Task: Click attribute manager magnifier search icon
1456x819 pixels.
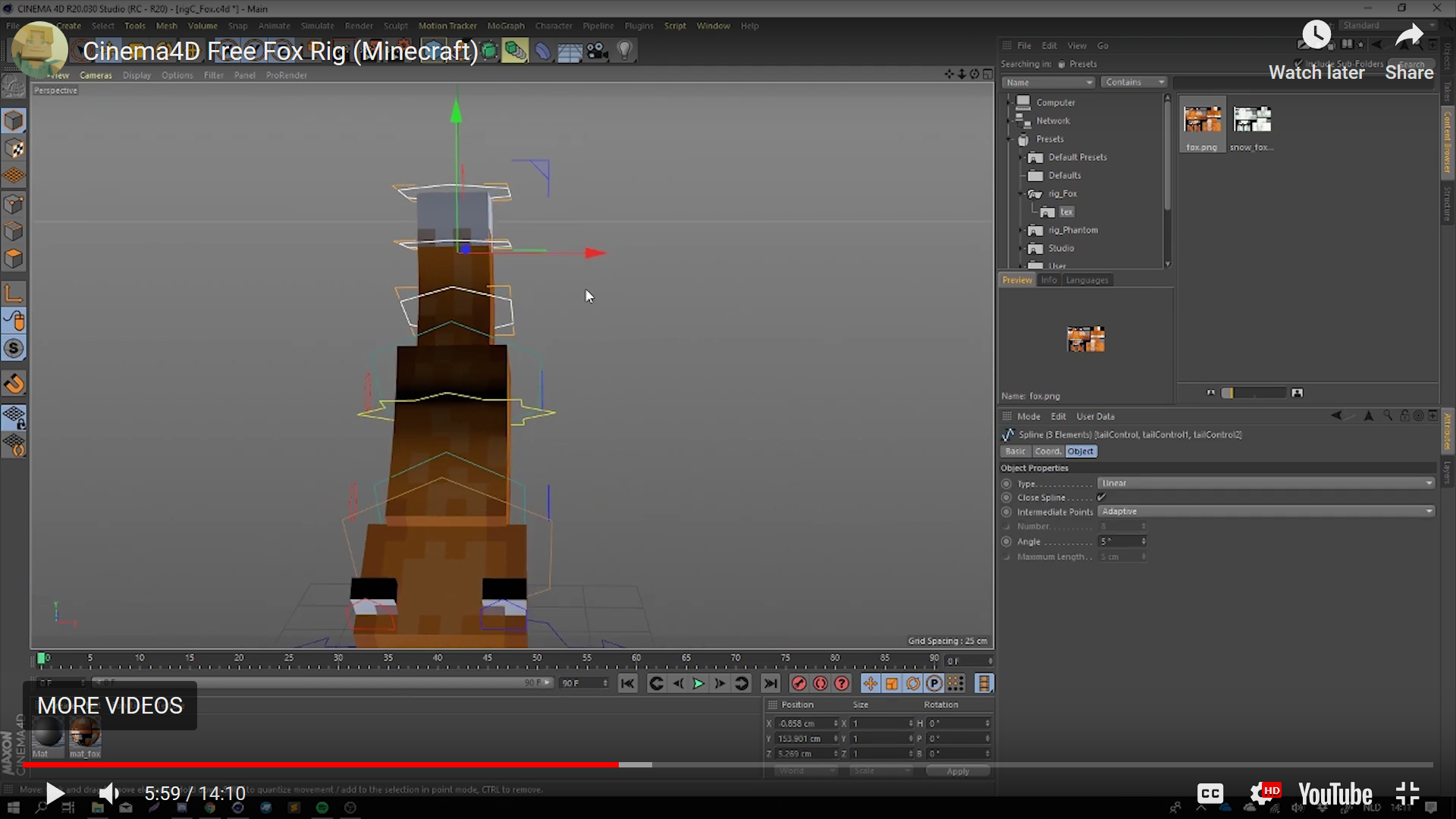Action: [x=1387, y=416]
